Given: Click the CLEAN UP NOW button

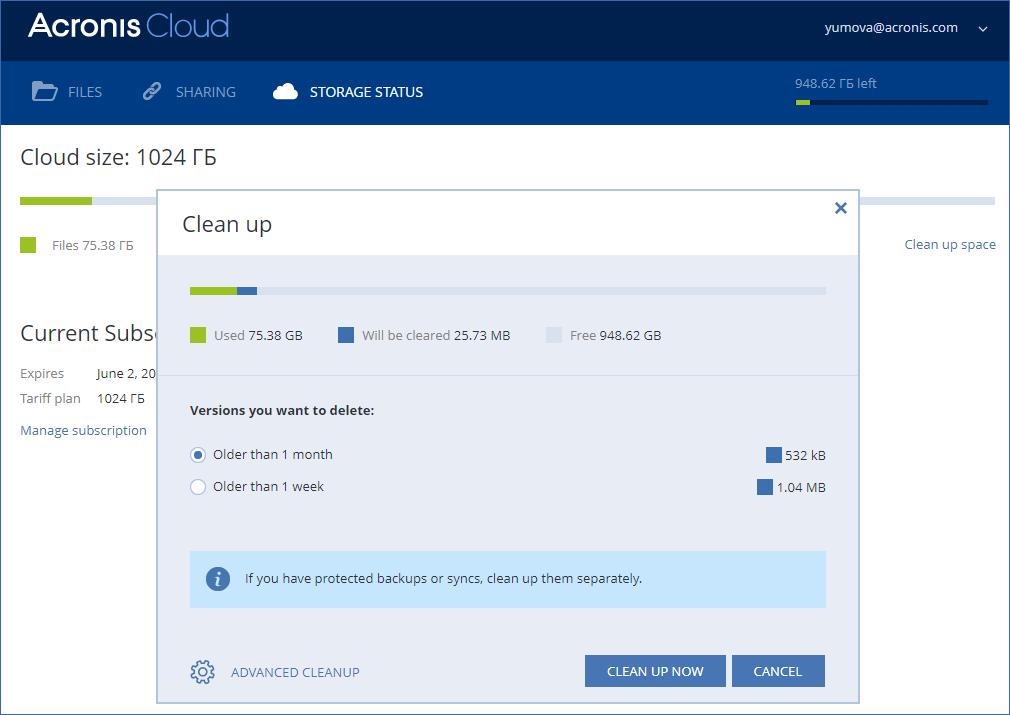Looking at the screenshot, I should 655,671.
